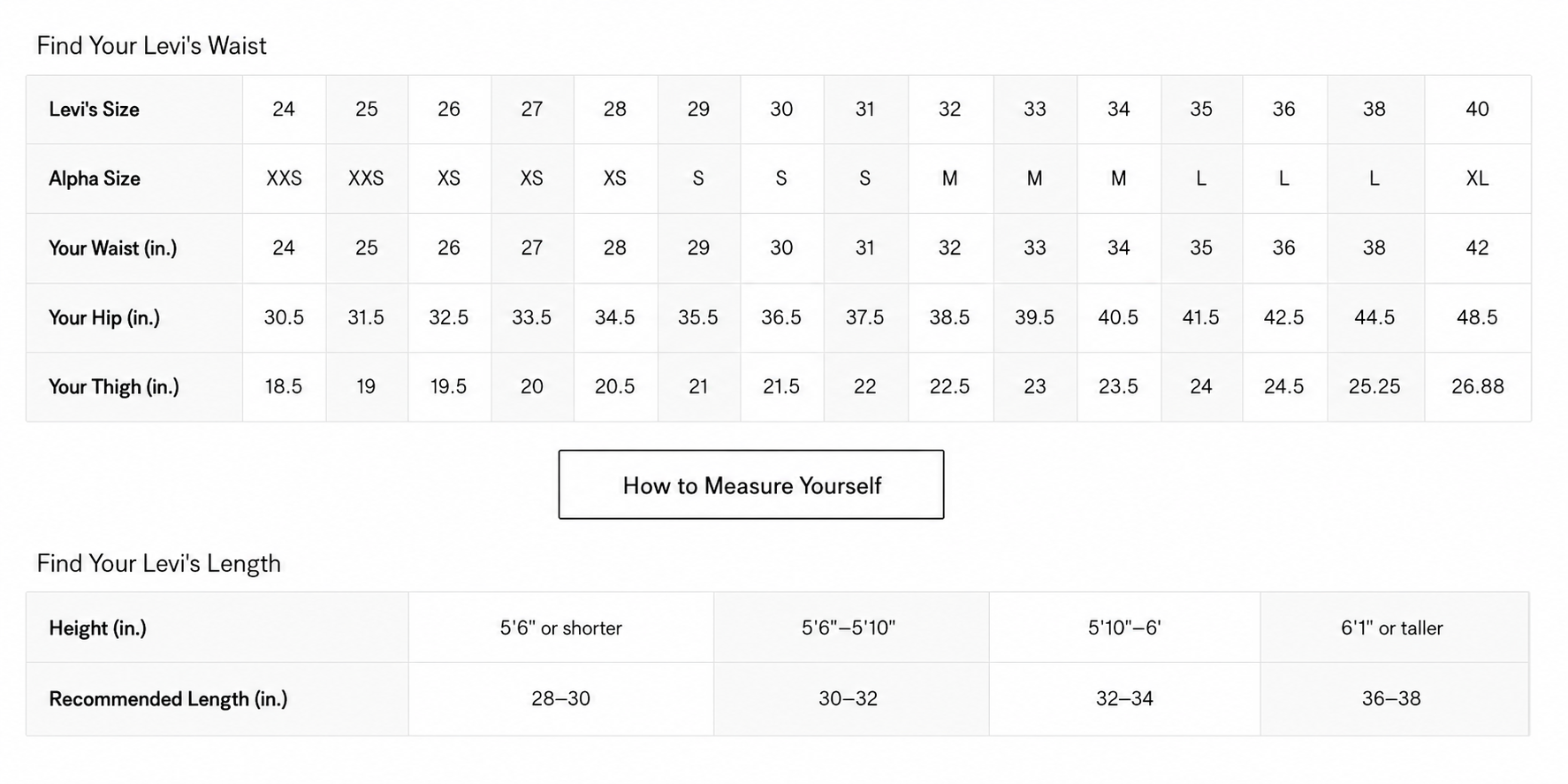The height and width of the screenshot is (784, 1568).
Task: Select Levi's Size 24 cell
Action: 284,109
